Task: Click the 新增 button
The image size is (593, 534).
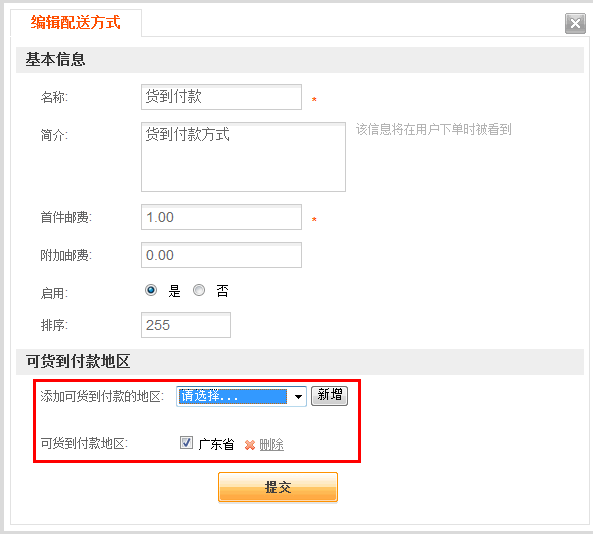Action: click(329, 396)
